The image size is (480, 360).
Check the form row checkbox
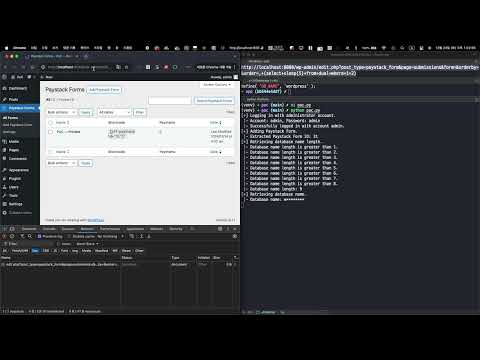click(x=51, y=132)
